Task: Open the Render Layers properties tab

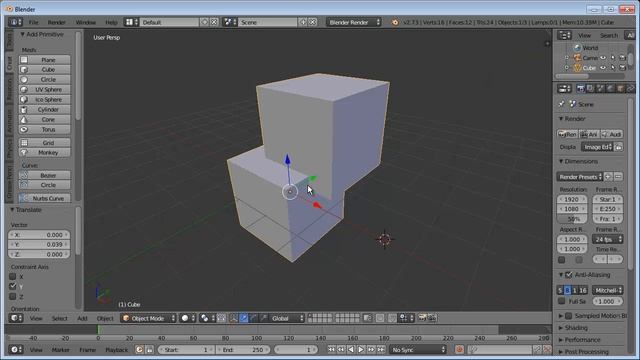Action: click(x=590, y=89)
